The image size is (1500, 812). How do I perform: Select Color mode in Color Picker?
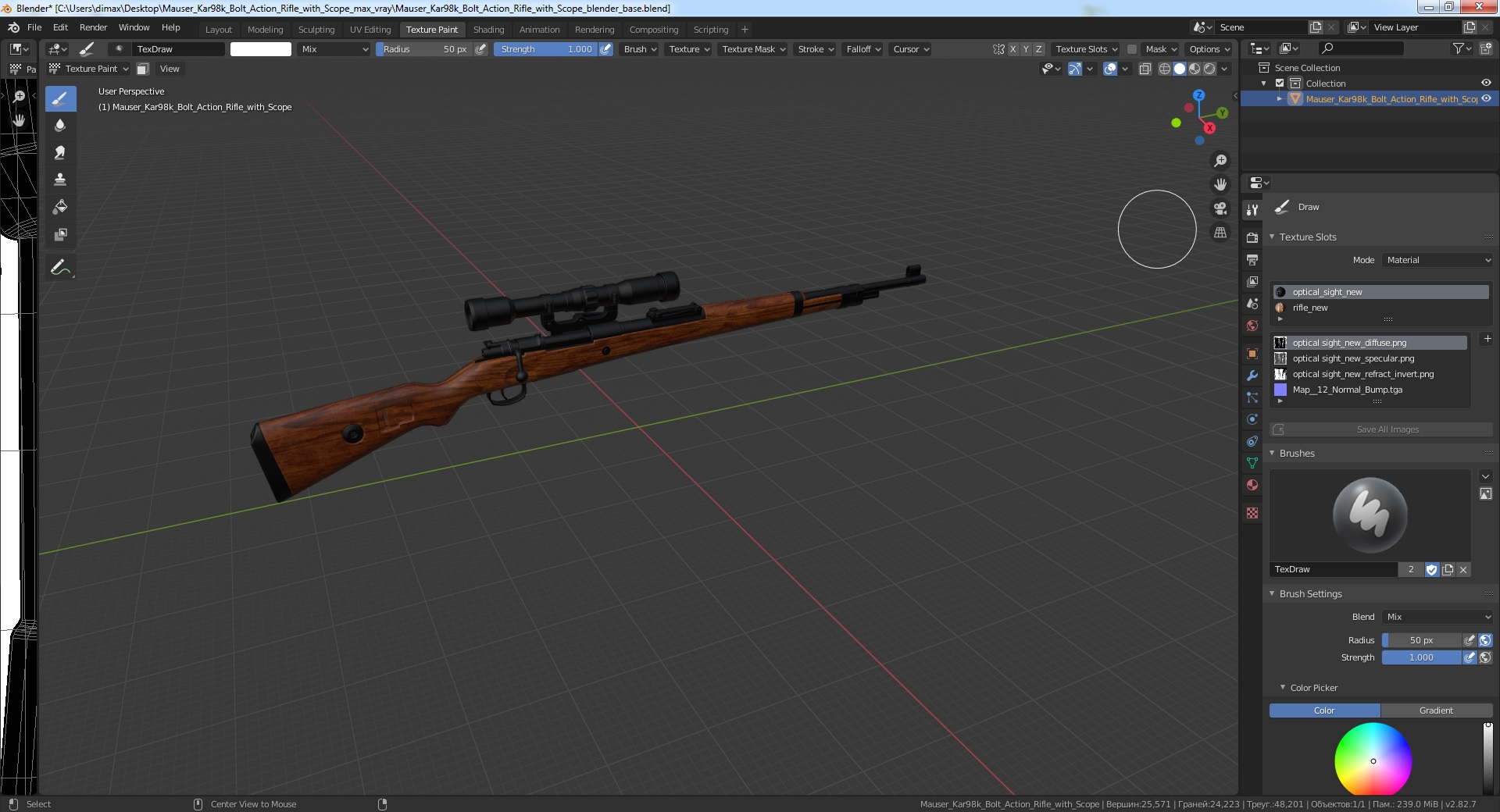[1324, 710]
